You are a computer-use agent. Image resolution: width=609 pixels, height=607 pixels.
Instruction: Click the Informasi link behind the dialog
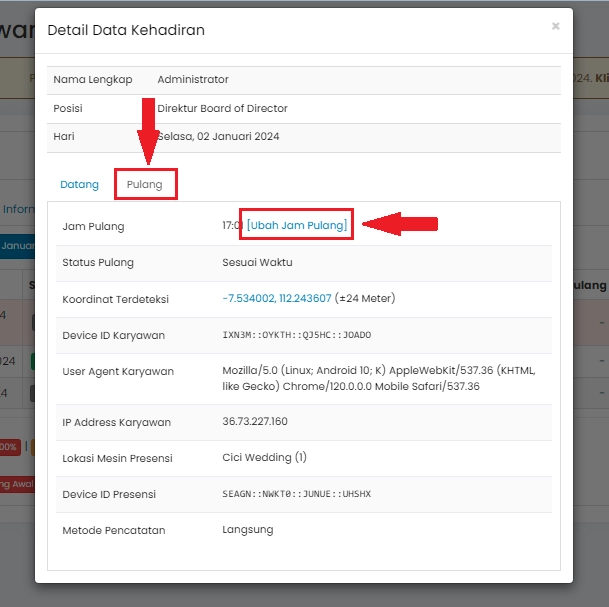pos(17,210)
